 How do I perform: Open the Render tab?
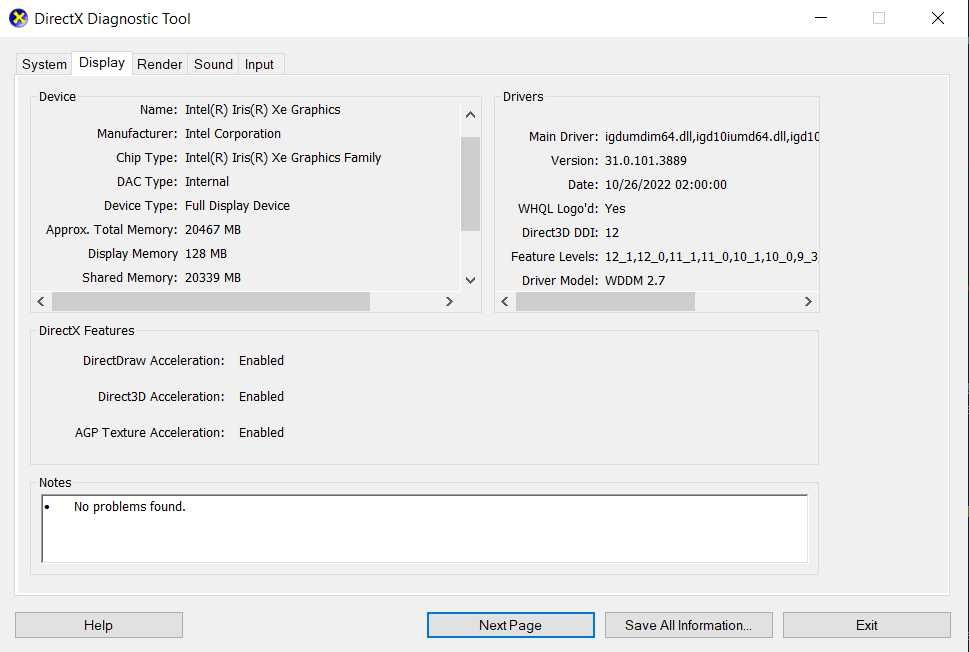159,64
